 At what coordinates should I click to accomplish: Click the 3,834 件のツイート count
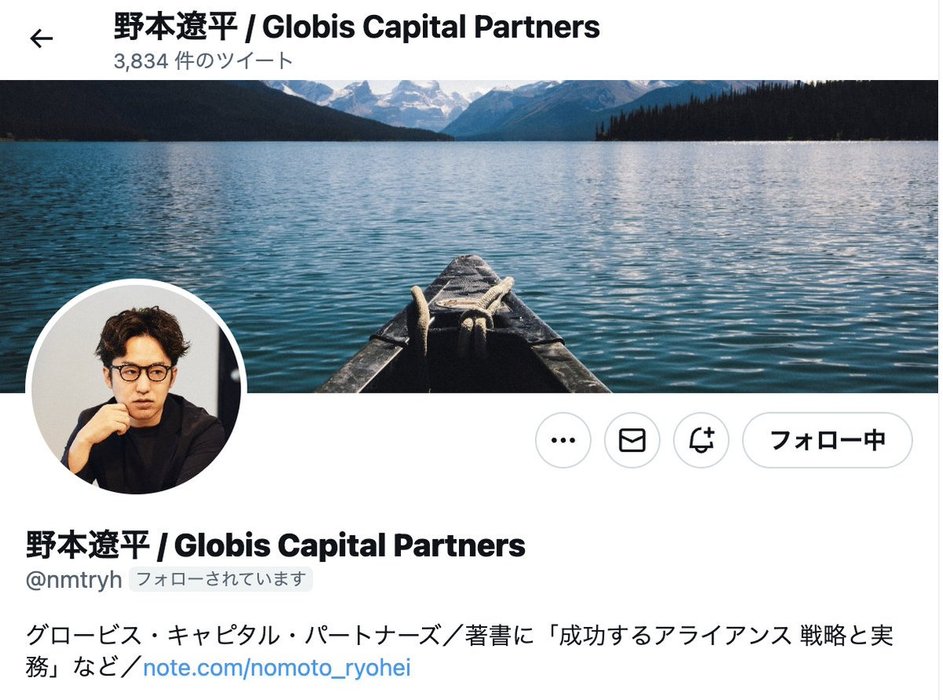pyautogui.click(x=203, y=61)
